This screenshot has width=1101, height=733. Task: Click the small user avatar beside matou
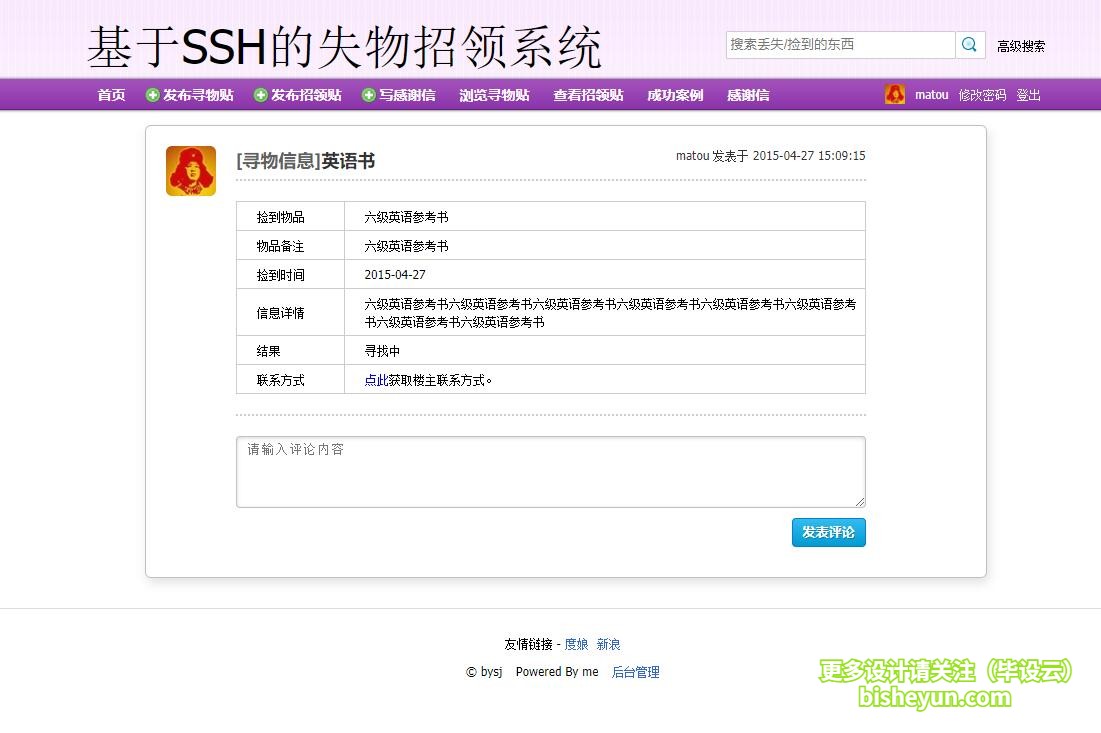pyautogui.click(x=895, y=95)
